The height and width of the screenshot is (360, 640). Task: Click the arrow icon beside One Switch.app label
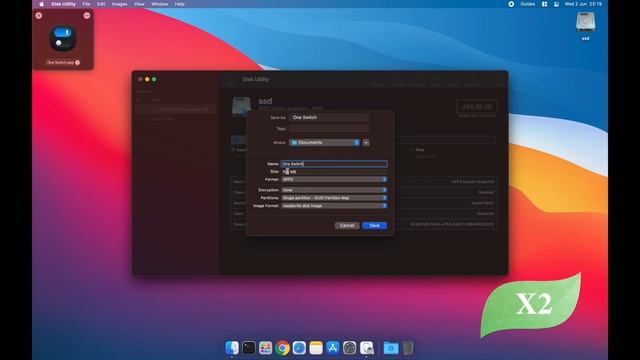(x=78, y=62)
